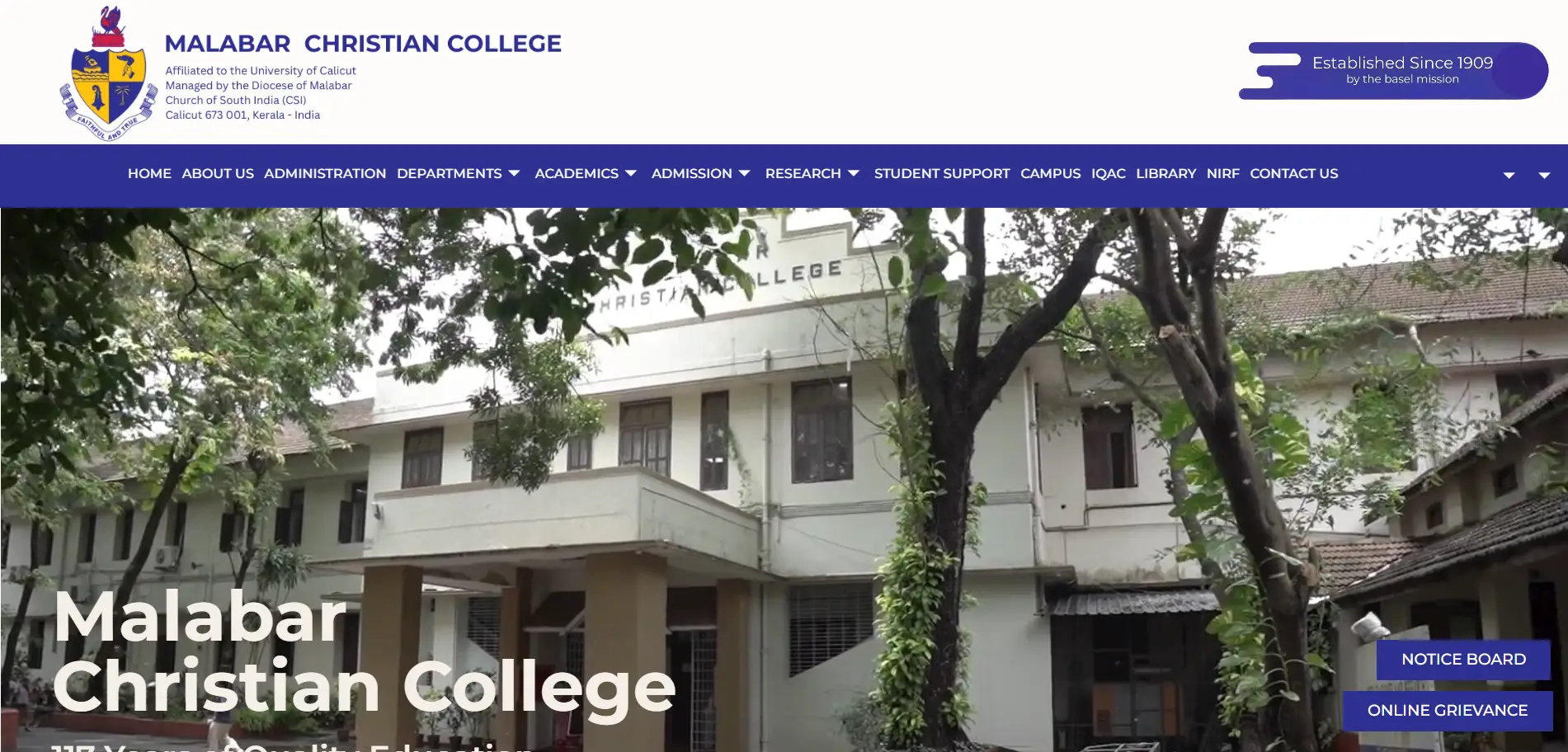Expand the Admission dropdown arrow

[744, 174]
